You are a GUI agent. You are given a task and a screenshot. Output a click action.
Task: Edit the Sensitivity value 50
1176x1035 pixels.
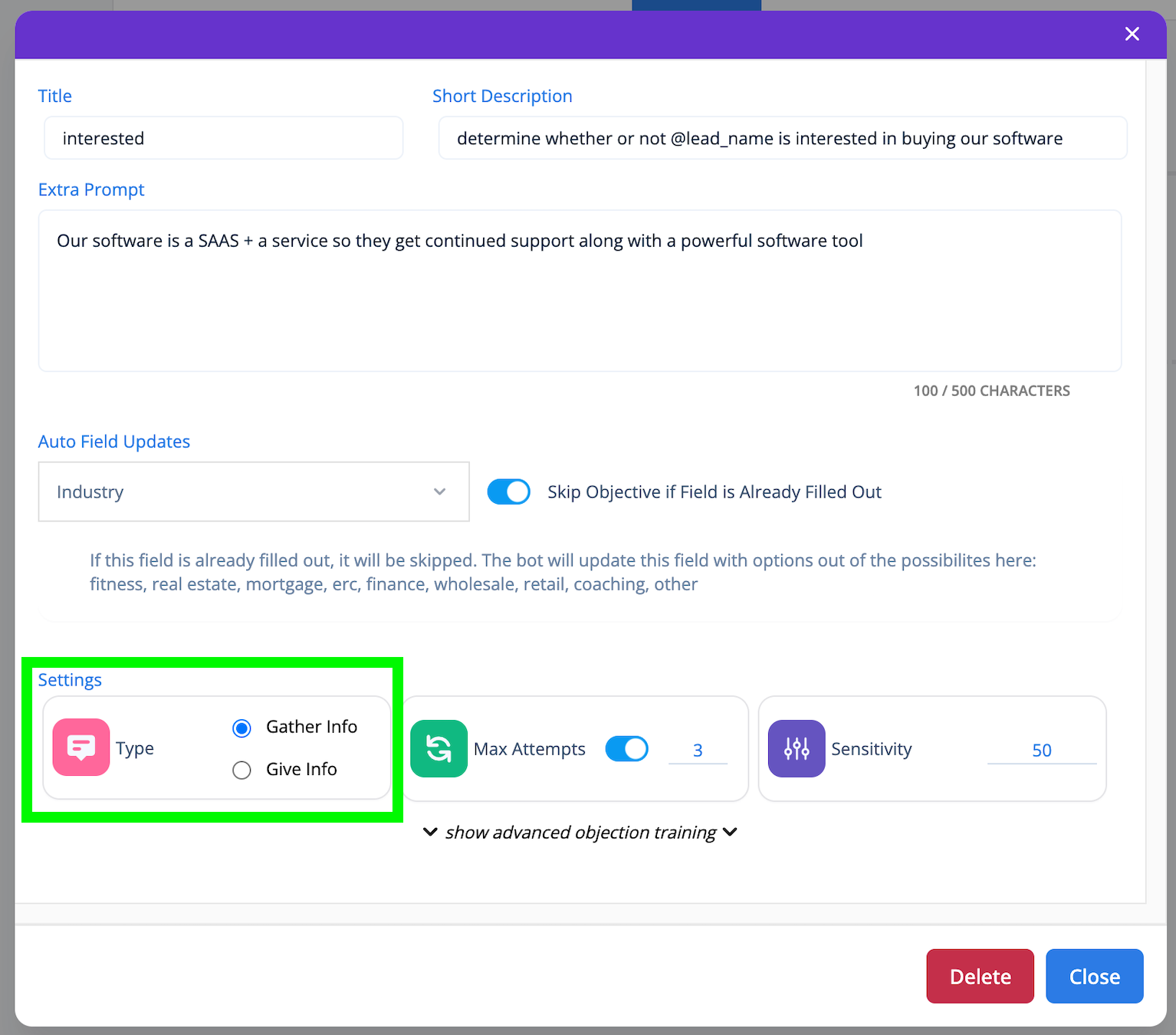(x=1042, y=751)
